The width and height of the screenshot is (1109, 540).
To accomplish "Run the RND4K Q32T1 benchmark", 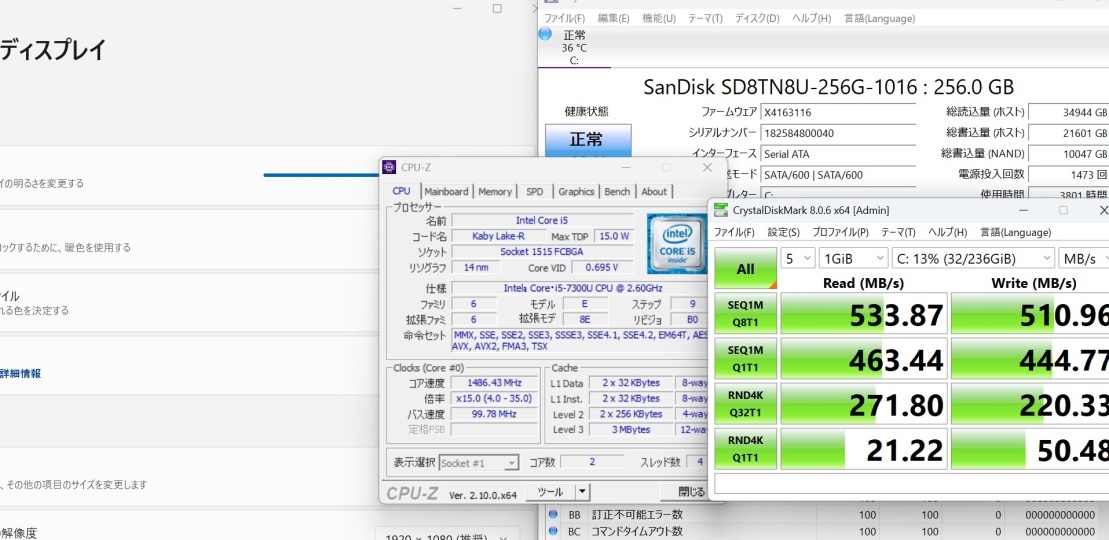I will click(x=745, y=403).
